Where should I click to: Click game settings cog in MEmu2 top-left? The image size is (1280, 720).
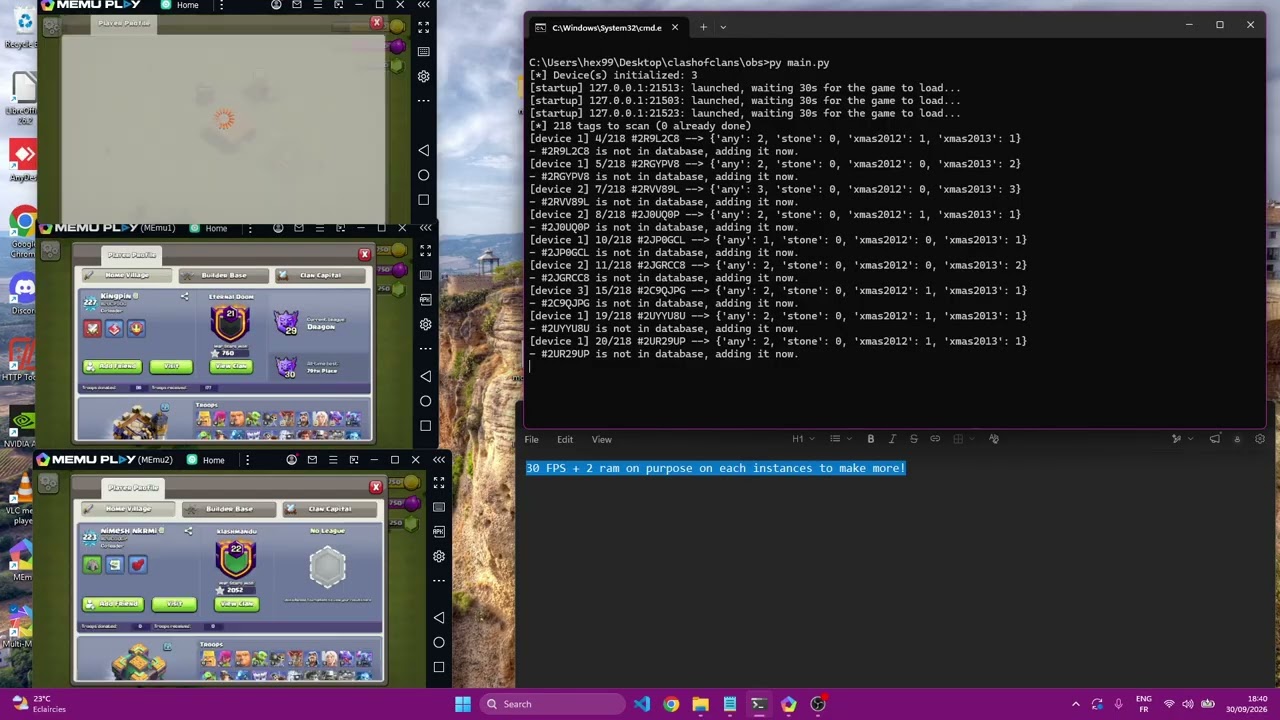click(x=48, y=484)
